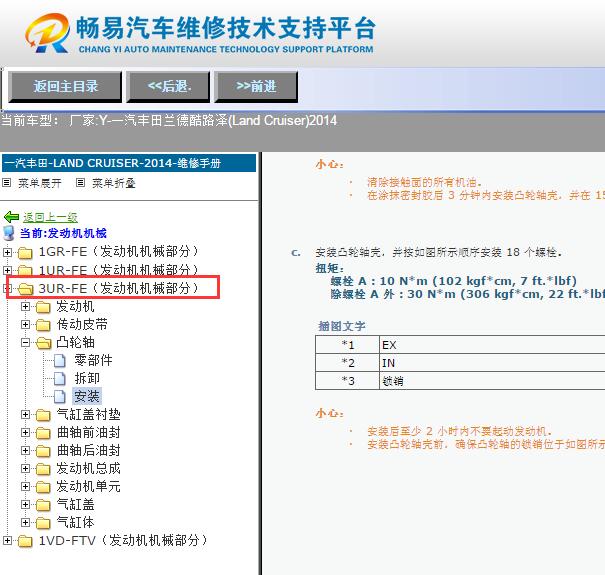Image resolution: width=605 pixels, height=575 pixels.
Task: Expand the 曲轴前油封 subfolder
Action: (x=25, y=433)
